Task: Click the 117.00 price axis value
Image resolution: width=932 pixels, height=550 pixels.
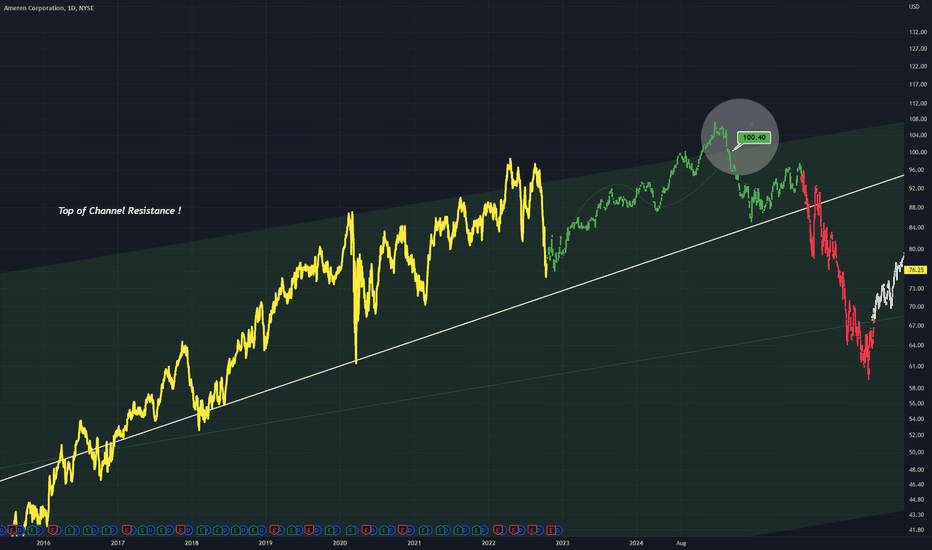Action: (x=918, y=84)
